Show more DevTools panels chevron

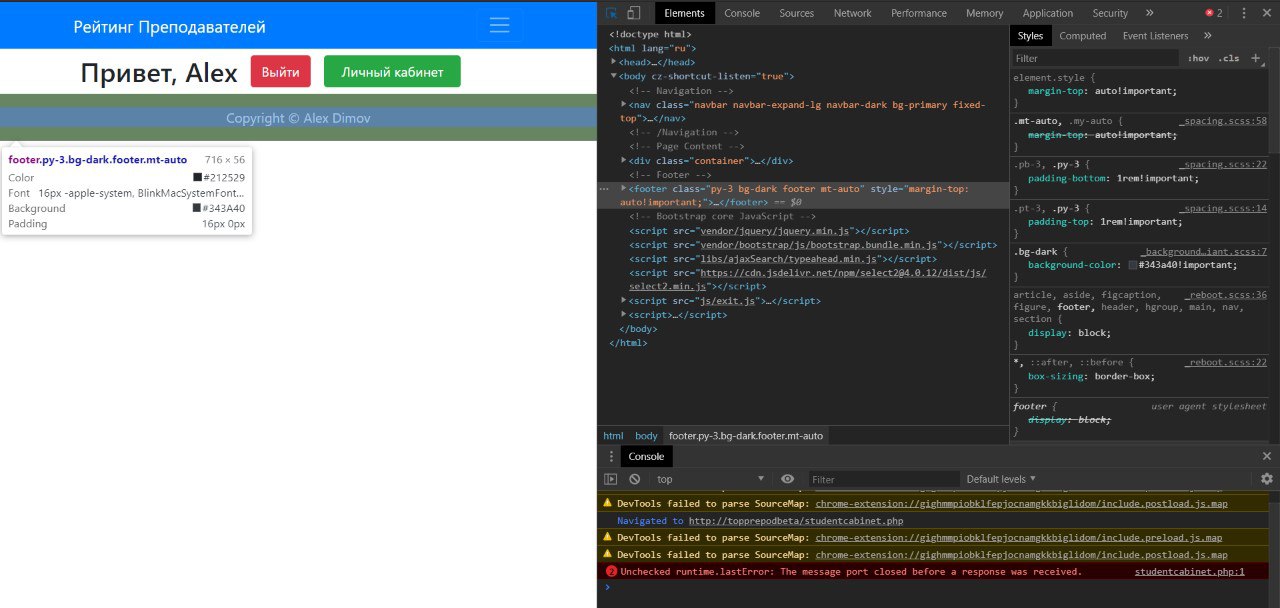pyautogui.click(x=1149, y=13)
